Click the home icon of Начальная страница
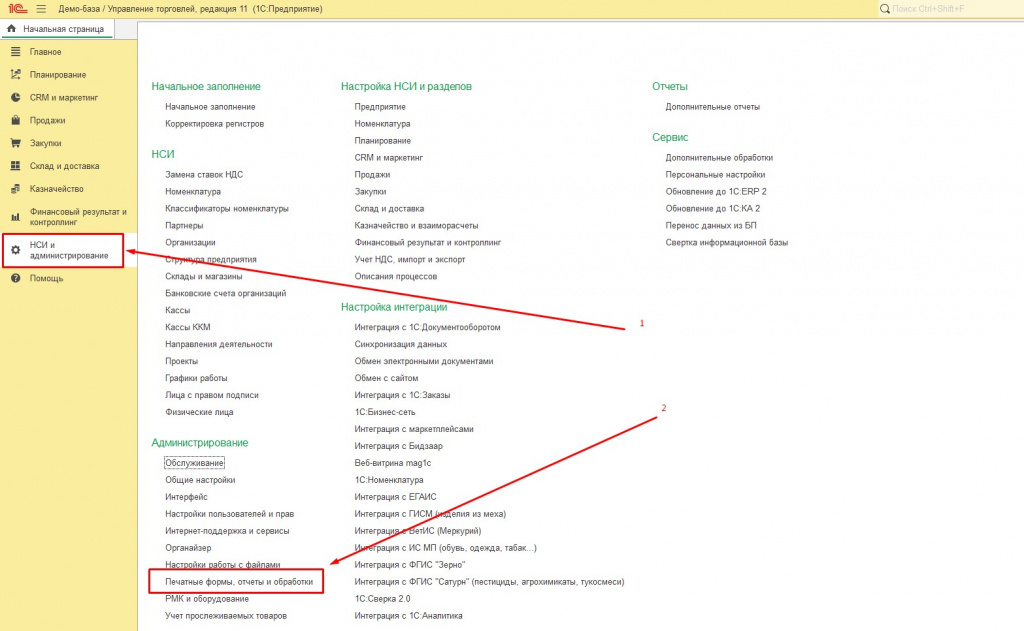Image resolution: width=1024 pixels, height=631 pixels. click(11, 29)
